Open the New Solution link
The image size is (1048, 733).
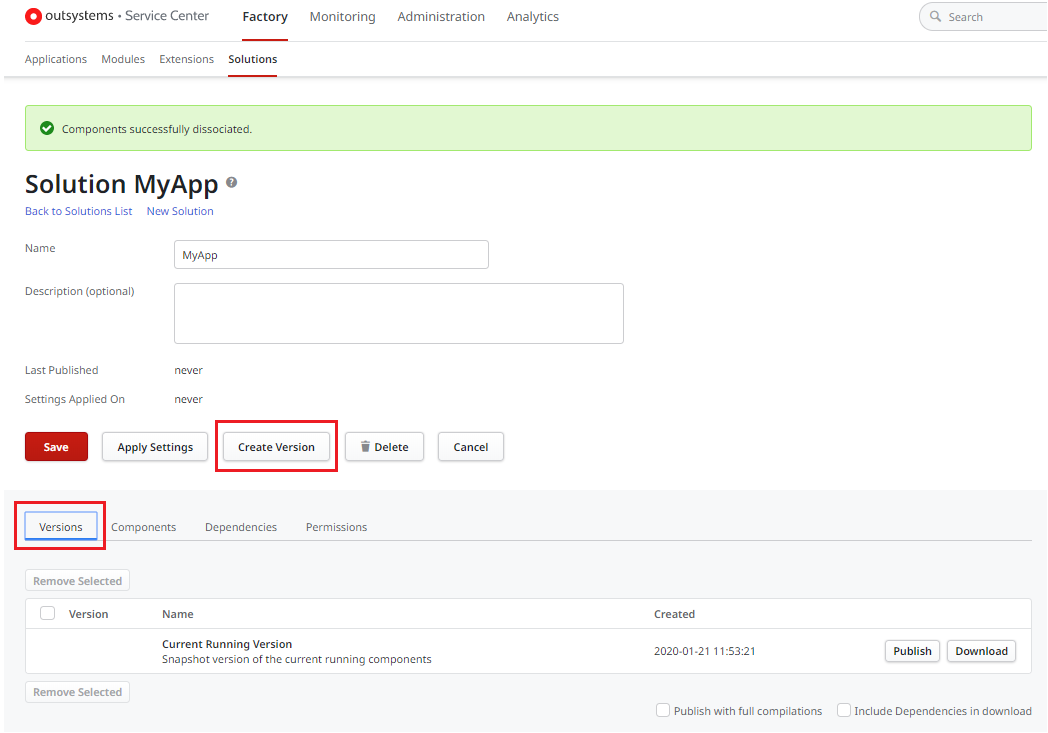(x=180, y=211)
